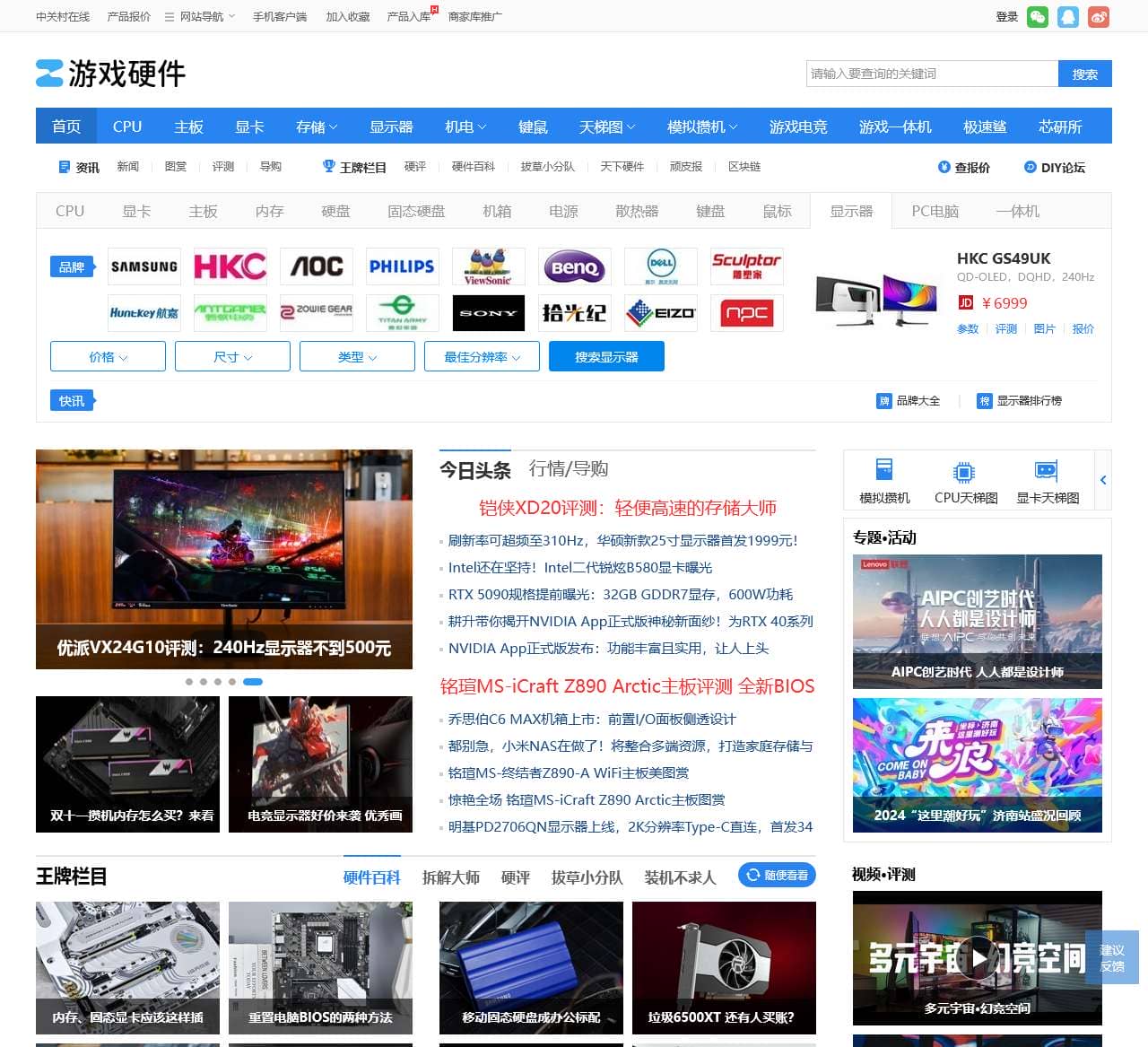The height and width of the screenshot is (1047, 1148).
Task: Open the npc brand logo
Action: [x=747, y=313]
